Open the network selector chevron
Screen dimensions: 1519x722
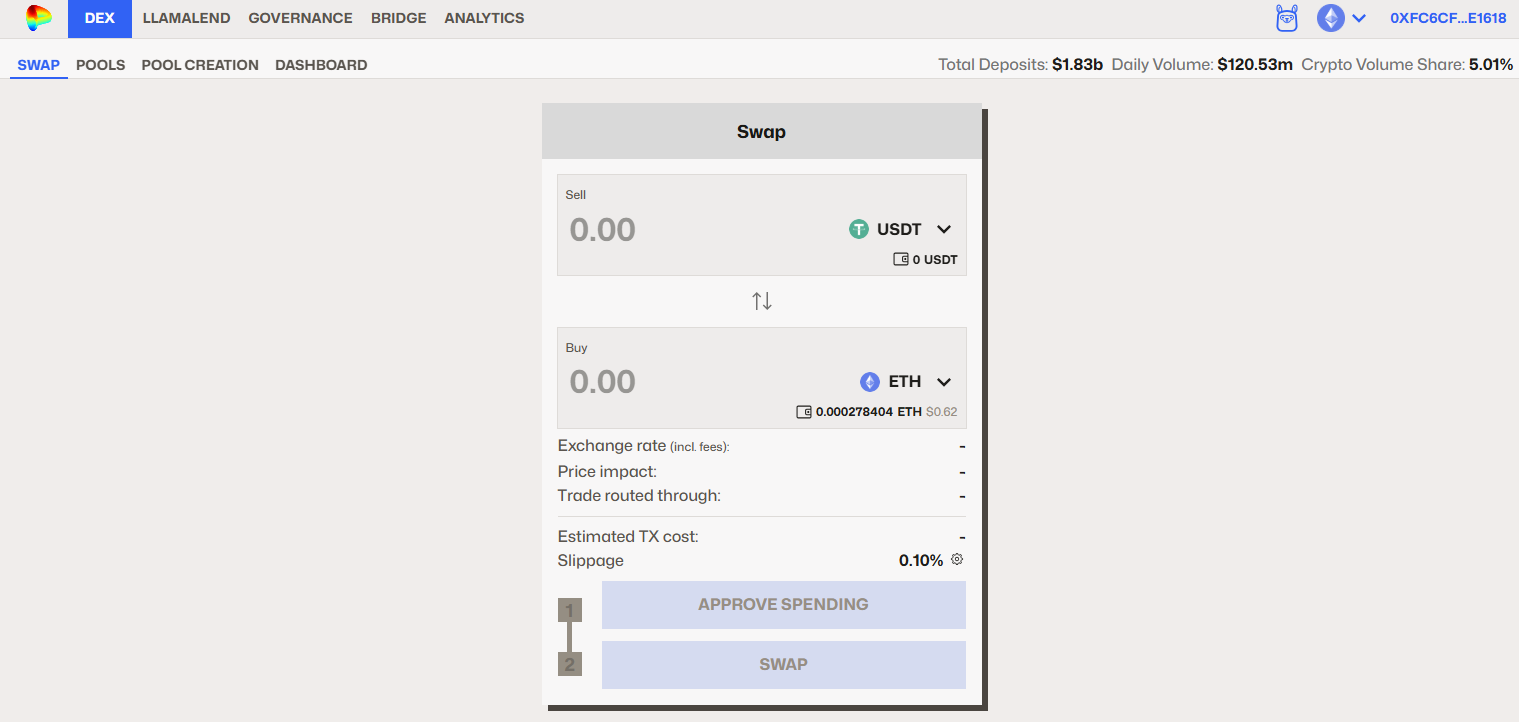coord(1359,18)
